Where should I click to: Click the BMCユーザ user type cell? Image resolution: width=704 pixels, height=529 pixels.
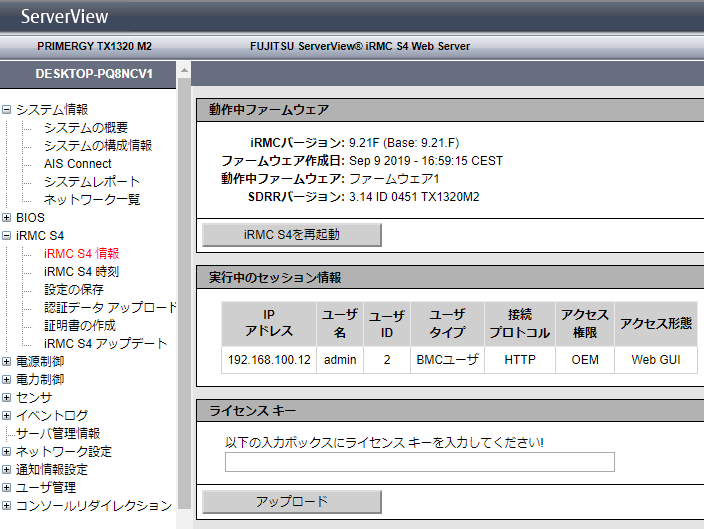(448, 360)
